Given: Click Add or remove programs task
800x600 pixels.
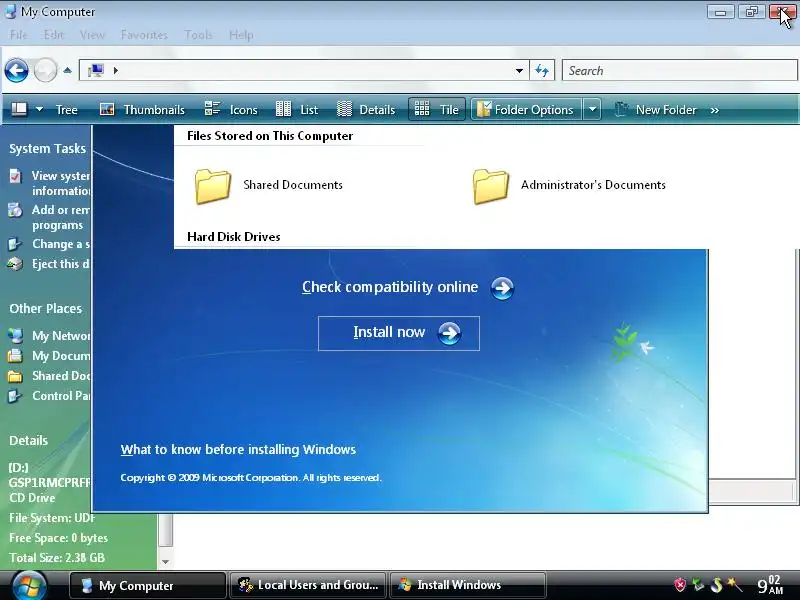Looking at the screenshot, I should (60, 217).
